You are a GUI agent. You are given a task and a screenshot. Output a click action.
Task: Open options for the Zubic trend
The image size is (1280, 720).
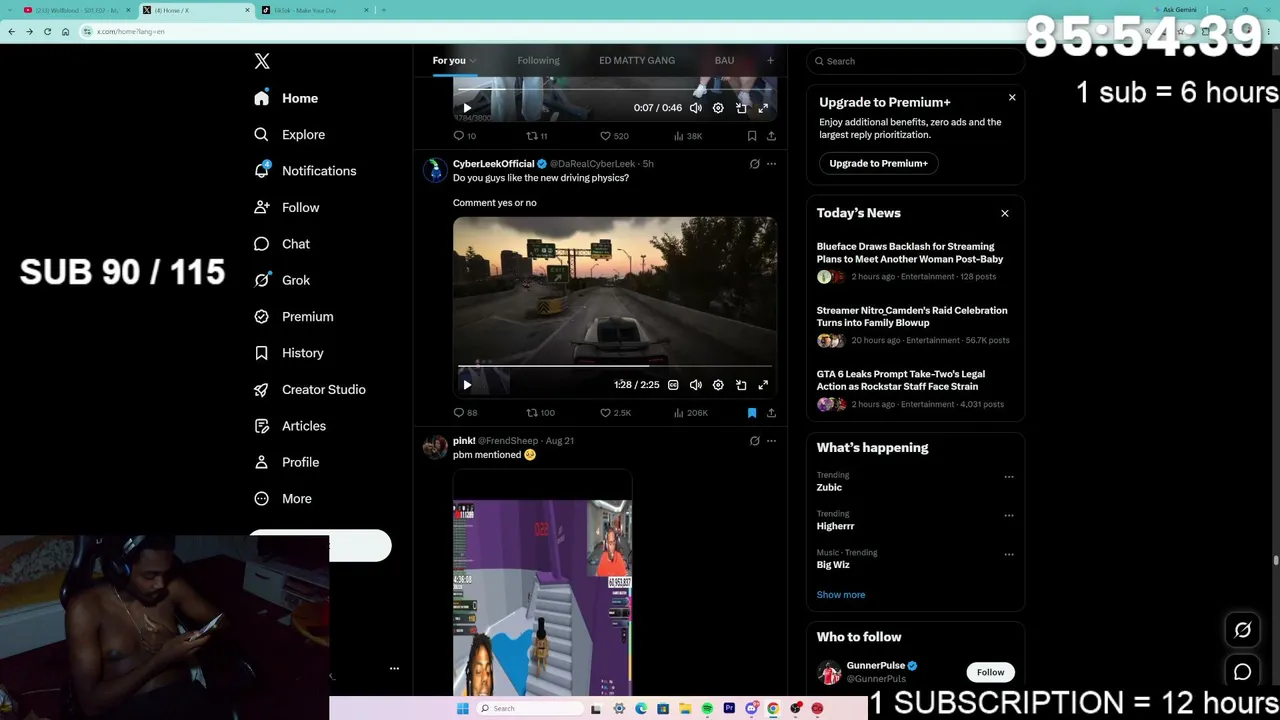click(x=1008, y=477)
